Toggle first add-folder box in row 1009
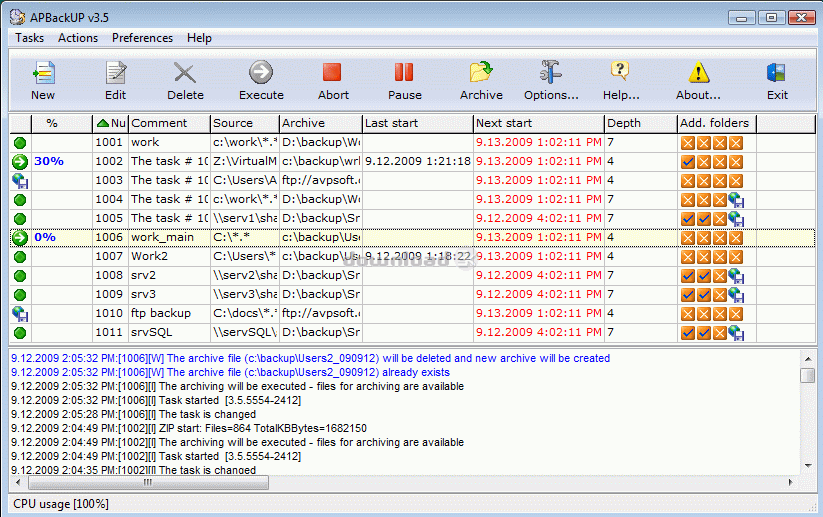Screen dimensions: 823x517 click(688, 295)
